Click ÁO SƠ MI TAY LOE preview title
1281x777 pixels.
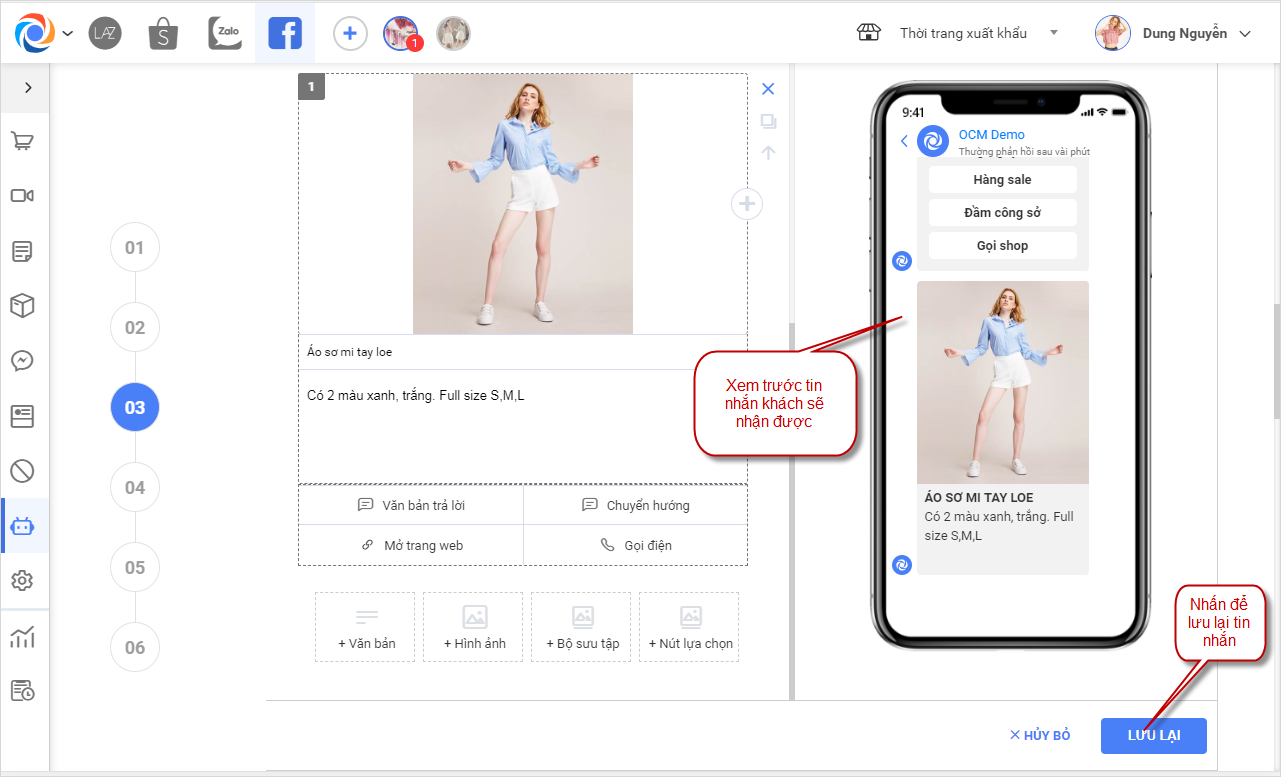pyautogui.click(x=979, y=498)
